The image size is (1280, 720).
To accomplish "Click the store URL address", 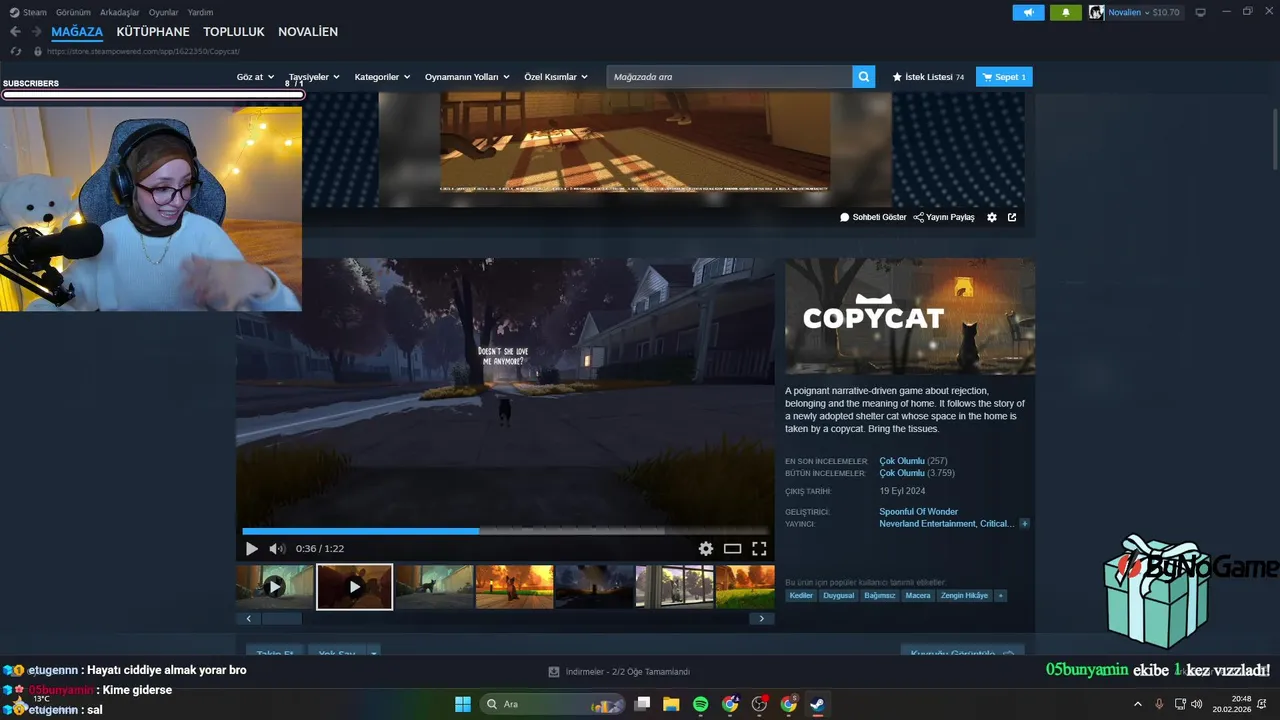I will tap(143, 51).
